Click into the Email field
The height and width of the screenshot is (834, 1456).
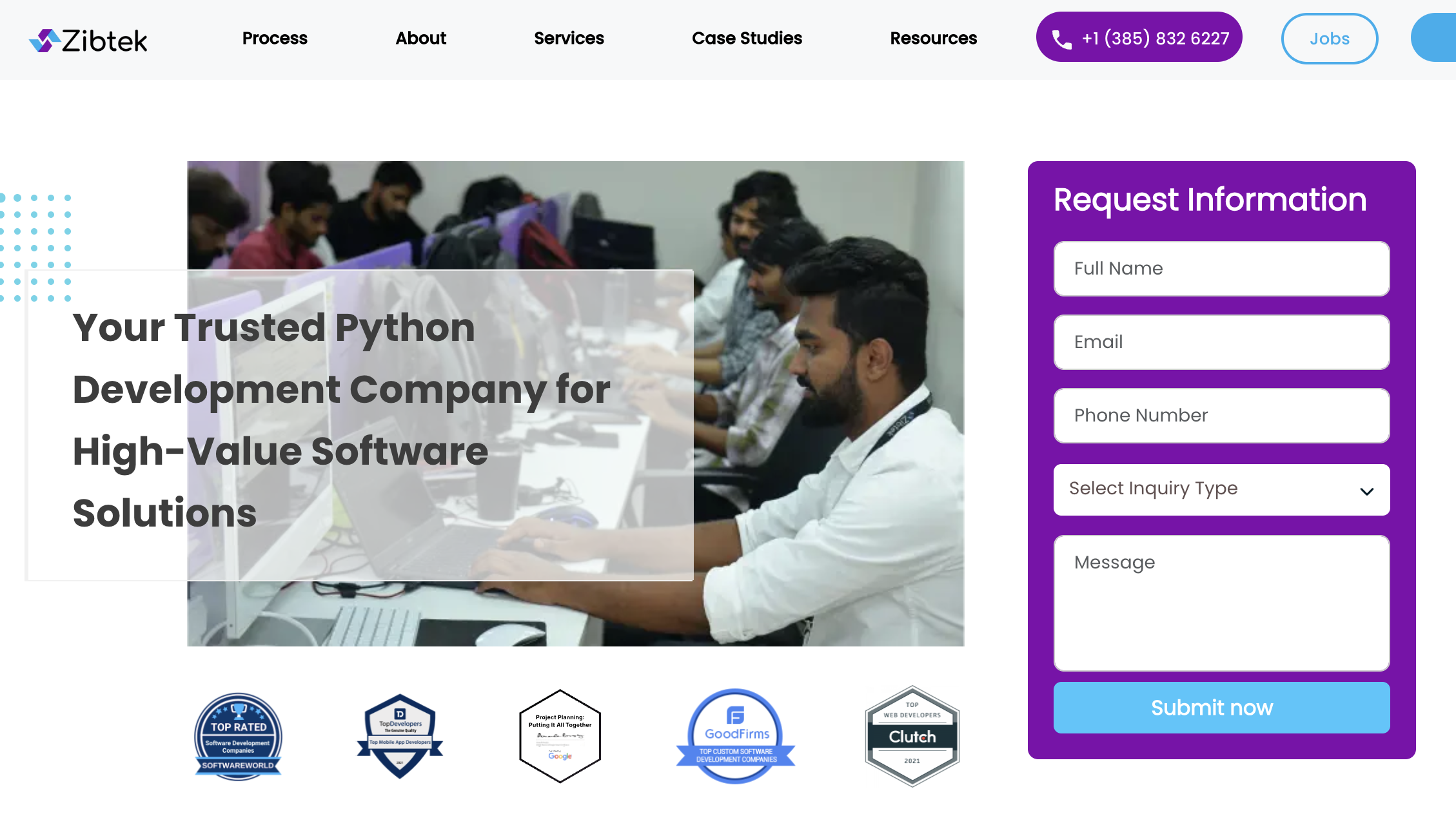(x=1221, y=342)
